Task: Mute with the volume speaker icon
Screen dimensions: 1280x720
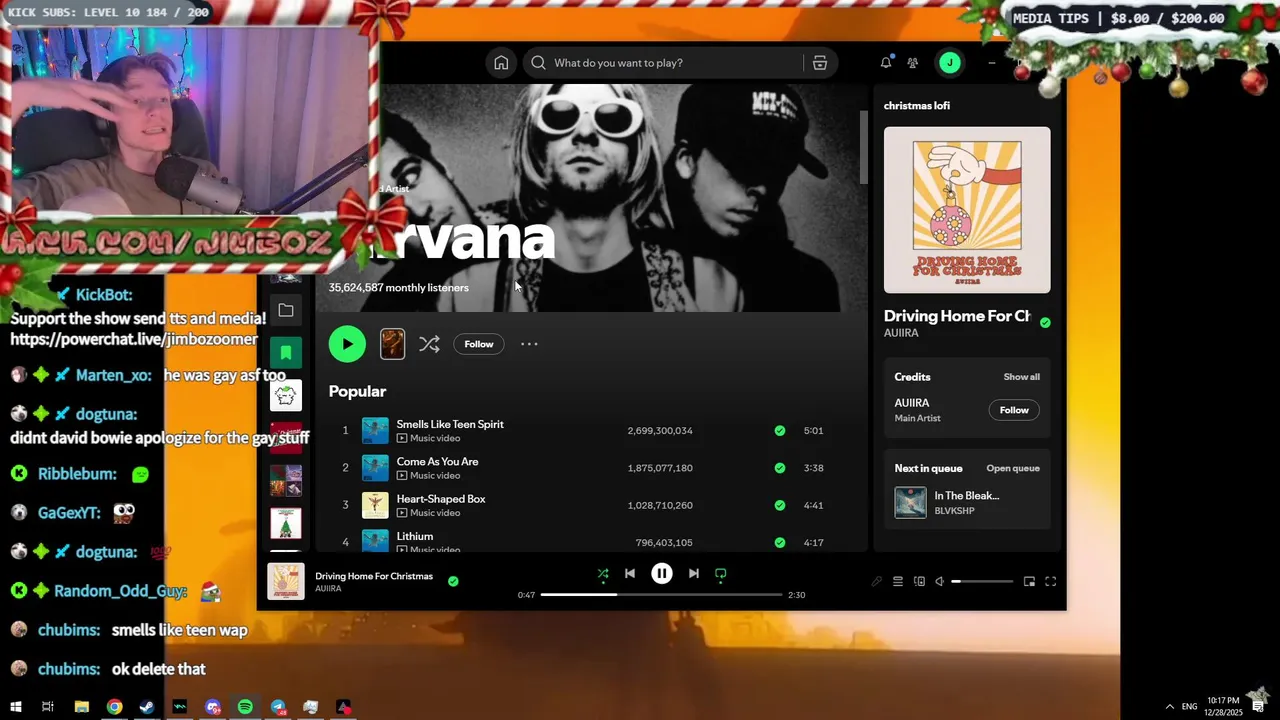Action: point(939,582)
